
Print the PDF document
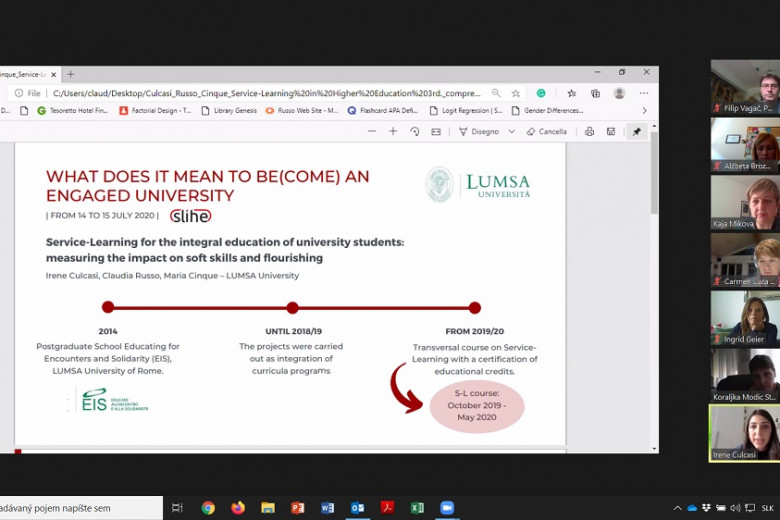(589, 131)
